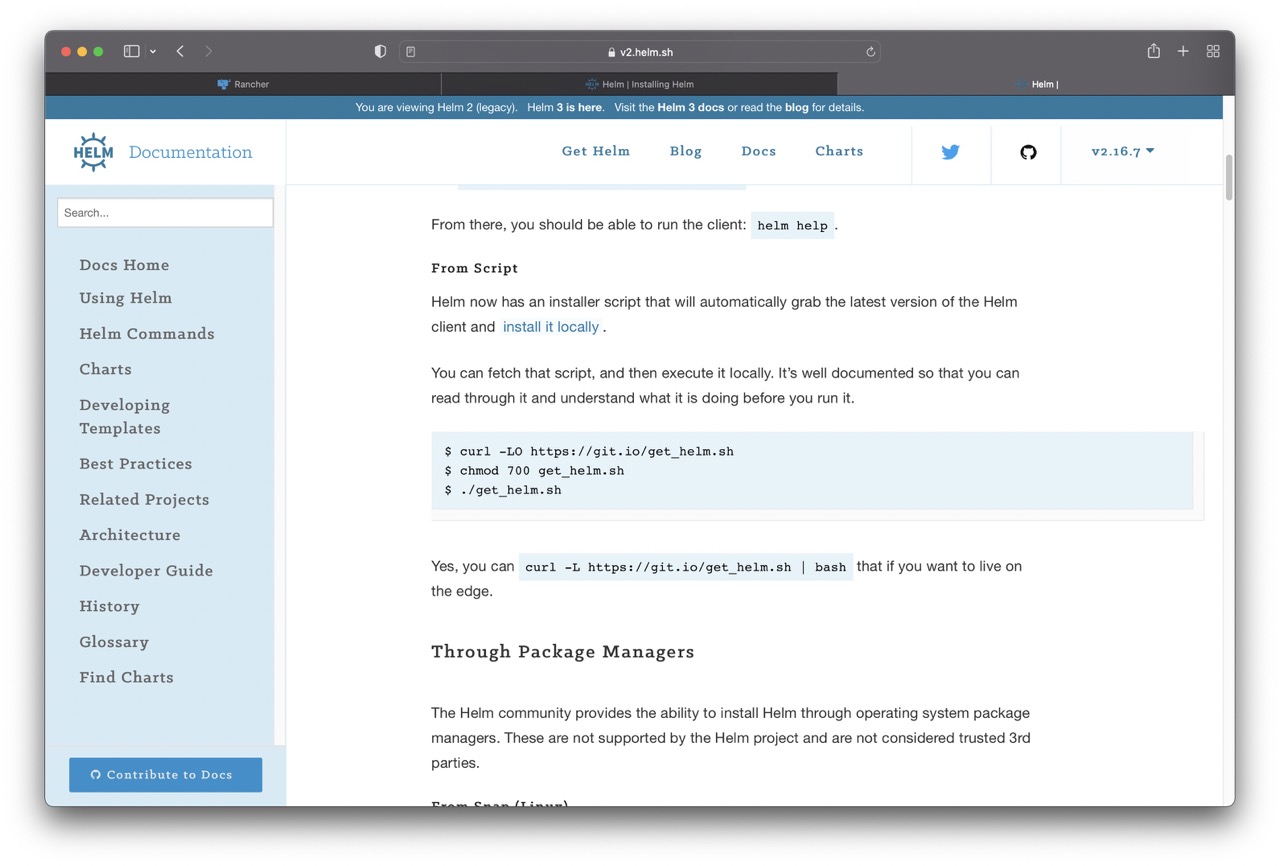Switch to Helm Installing Helm tab
This screenshot has height=866, width=1280.
pyautogui.click(x=639, y=84)
